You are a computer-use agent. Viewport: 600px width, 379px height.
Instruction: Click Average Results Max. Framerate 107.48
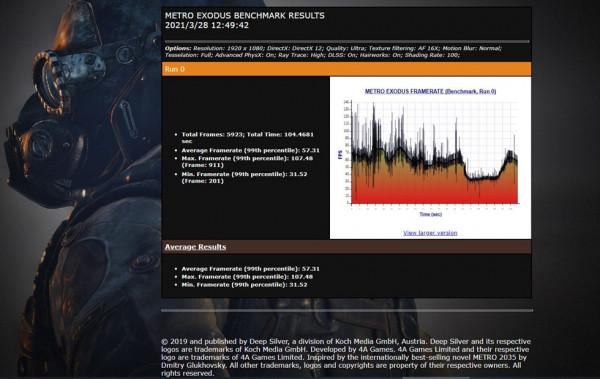click(247, 277)
